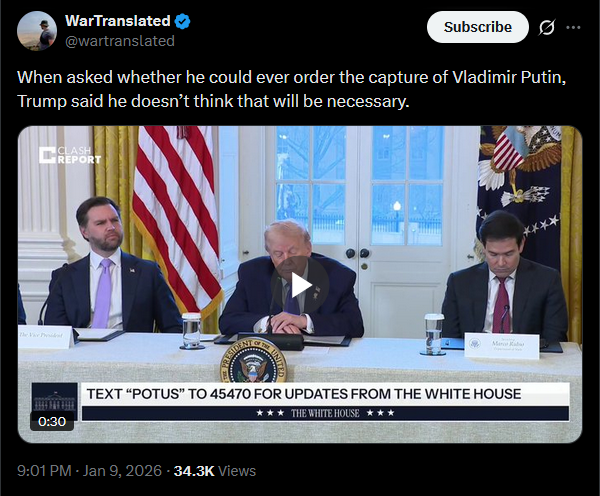The width and height of the screenshot is (600, 496).
Task: Click the presidential seal on the table
Action: coord(253,359)
